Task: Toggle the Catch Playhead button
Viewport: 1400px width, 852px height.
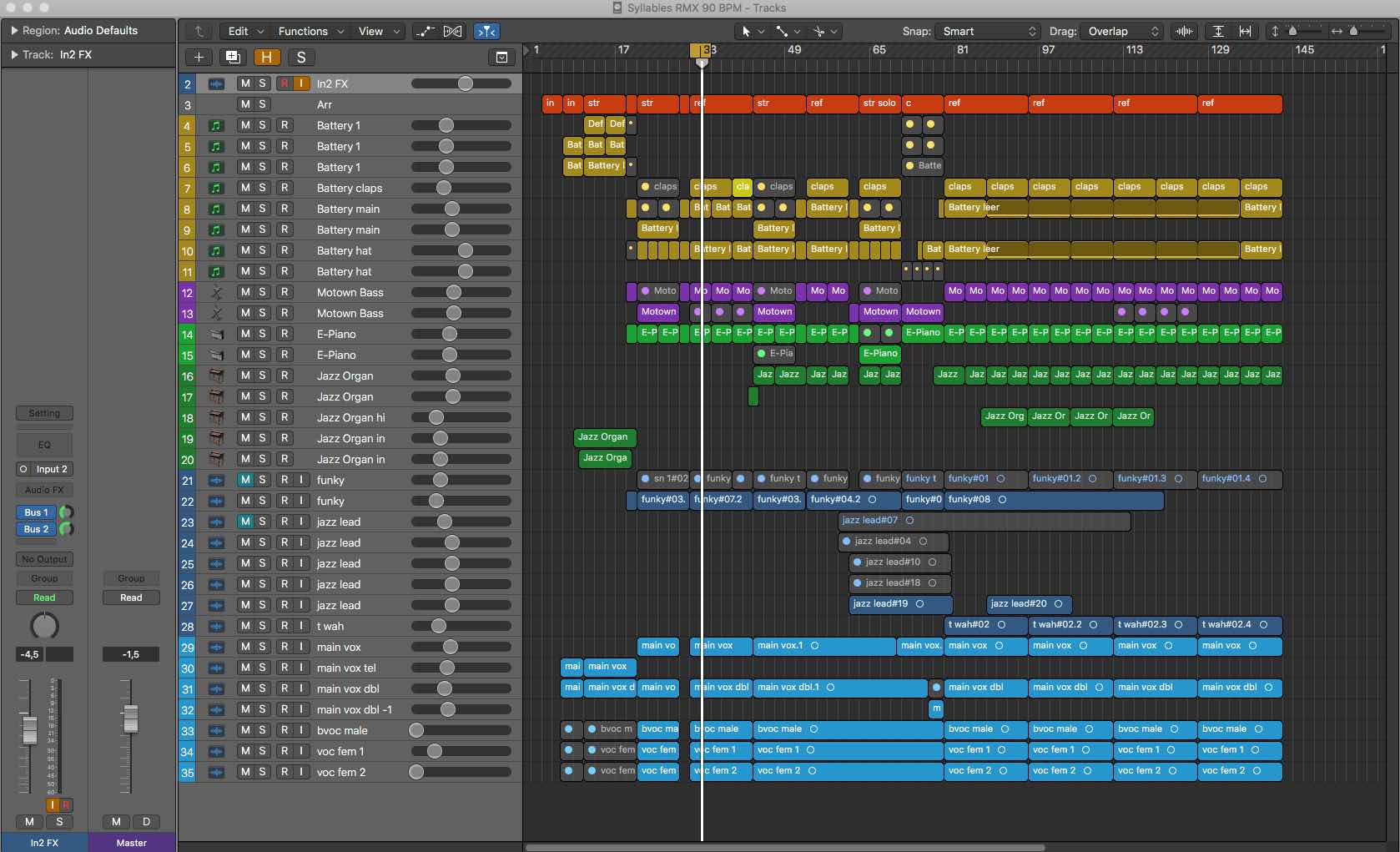Action: coord(486,31)
